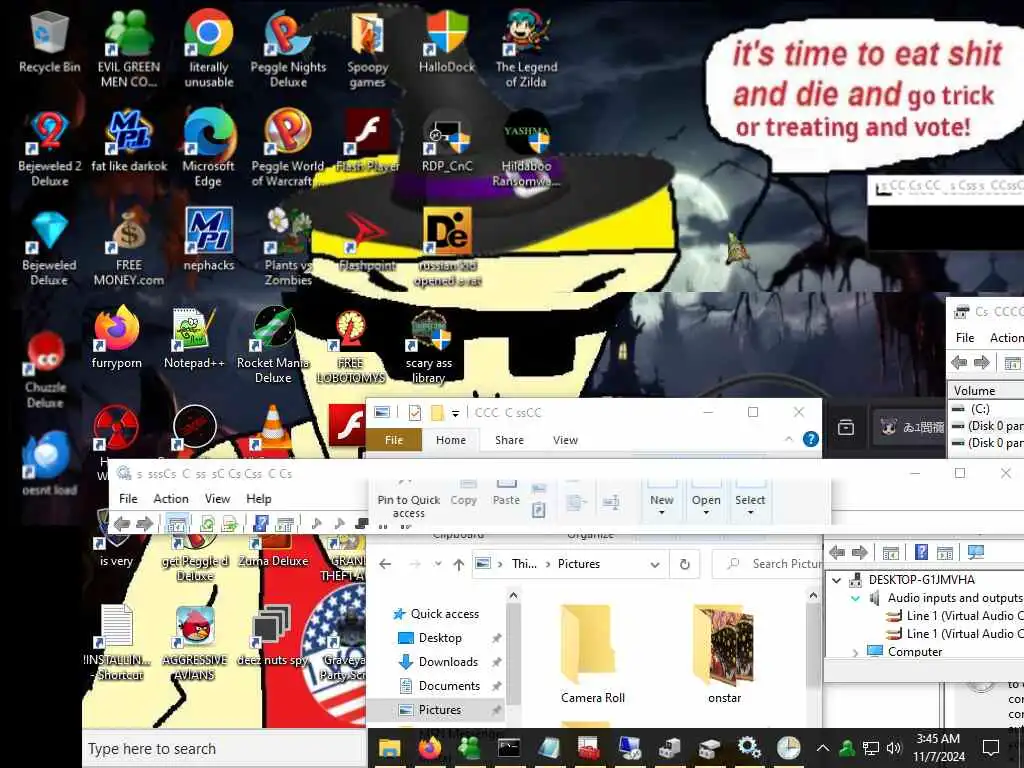Click the Refresh toolbar icon in console window
This screenshot has height=768, width=1024.
(x=207, y=523)
